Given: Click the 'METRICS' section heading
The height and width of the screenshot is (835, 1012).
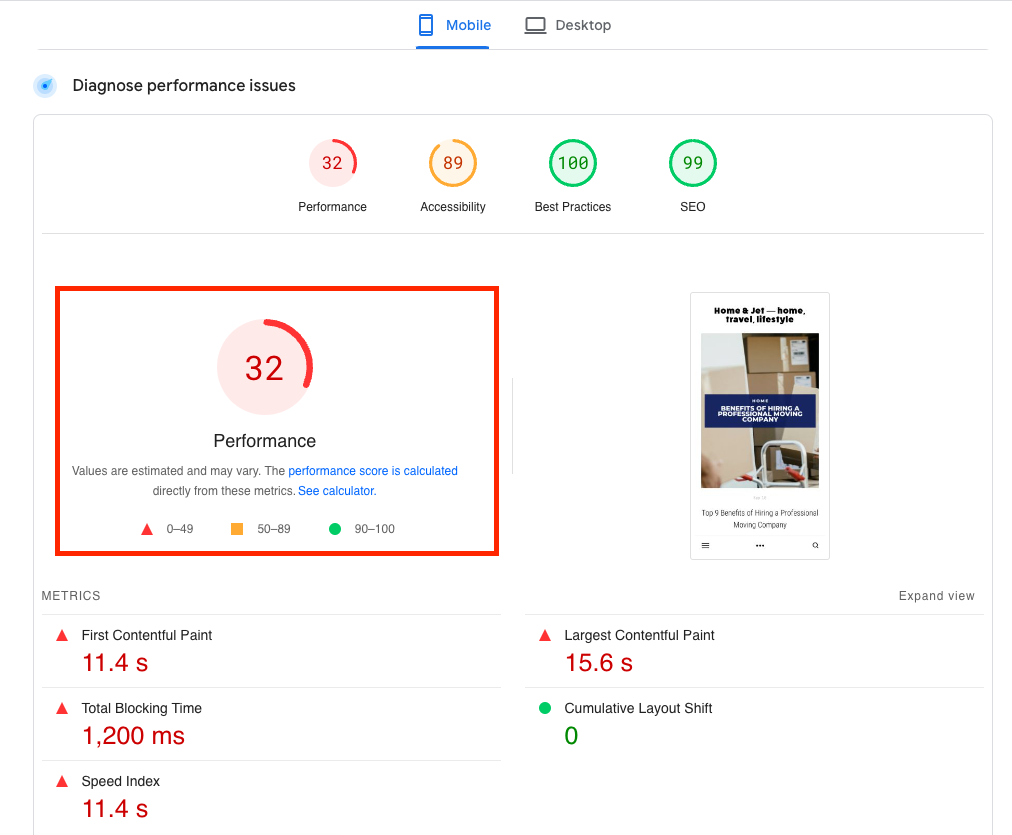Looking at the screenshot, I should click(x=71, y=596).
